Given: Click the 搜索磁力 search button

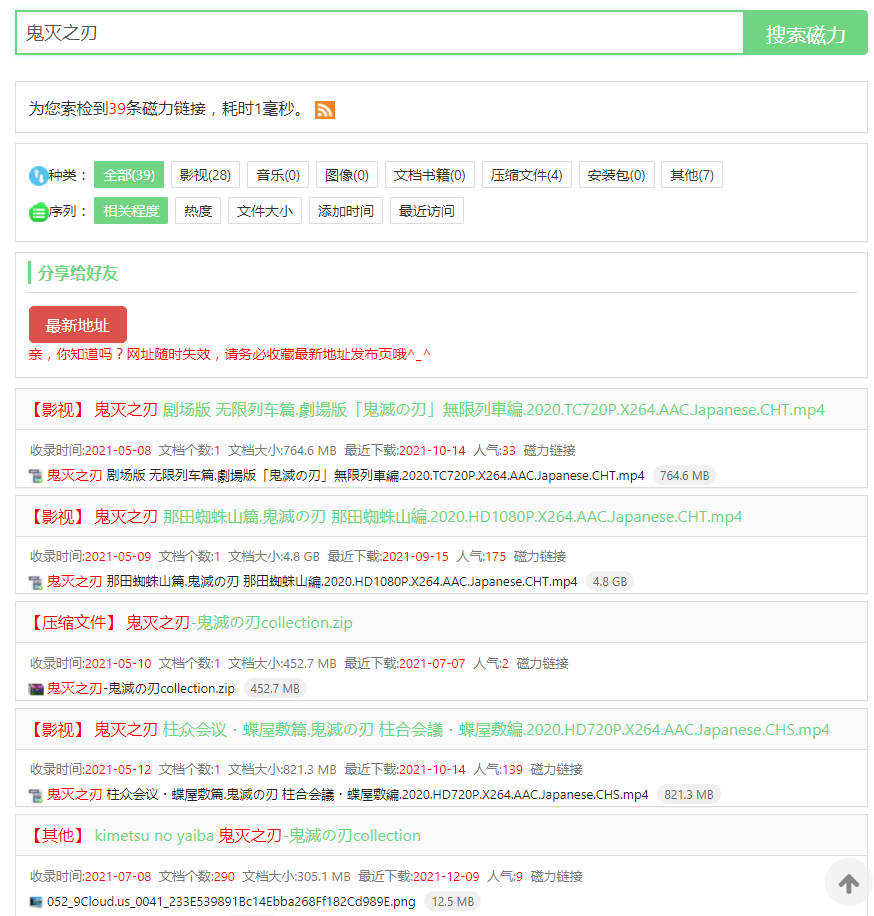Looking at the screenshot, I should [x=805, y=33].
